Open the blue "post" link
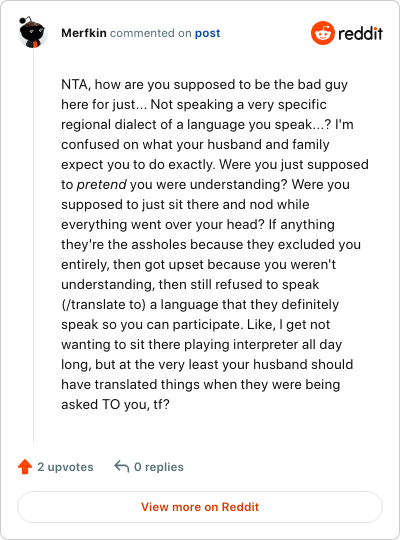The image size is (400, 540). pyautogui.click(x=207, y=33)
